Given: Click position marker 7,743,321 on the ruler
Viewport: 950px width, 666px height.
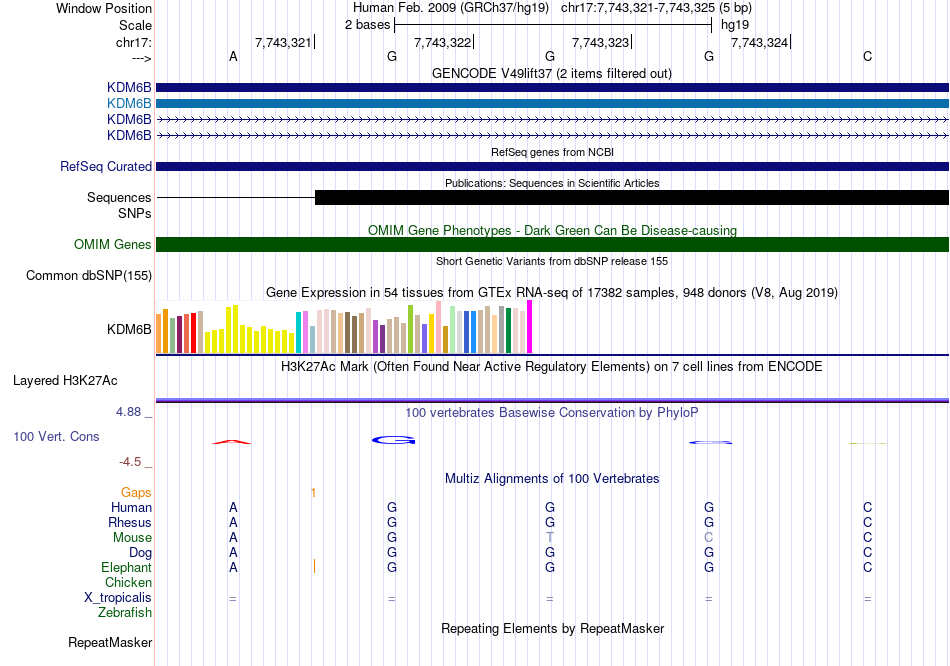Looking at the screenshot, I should point(283,42).
